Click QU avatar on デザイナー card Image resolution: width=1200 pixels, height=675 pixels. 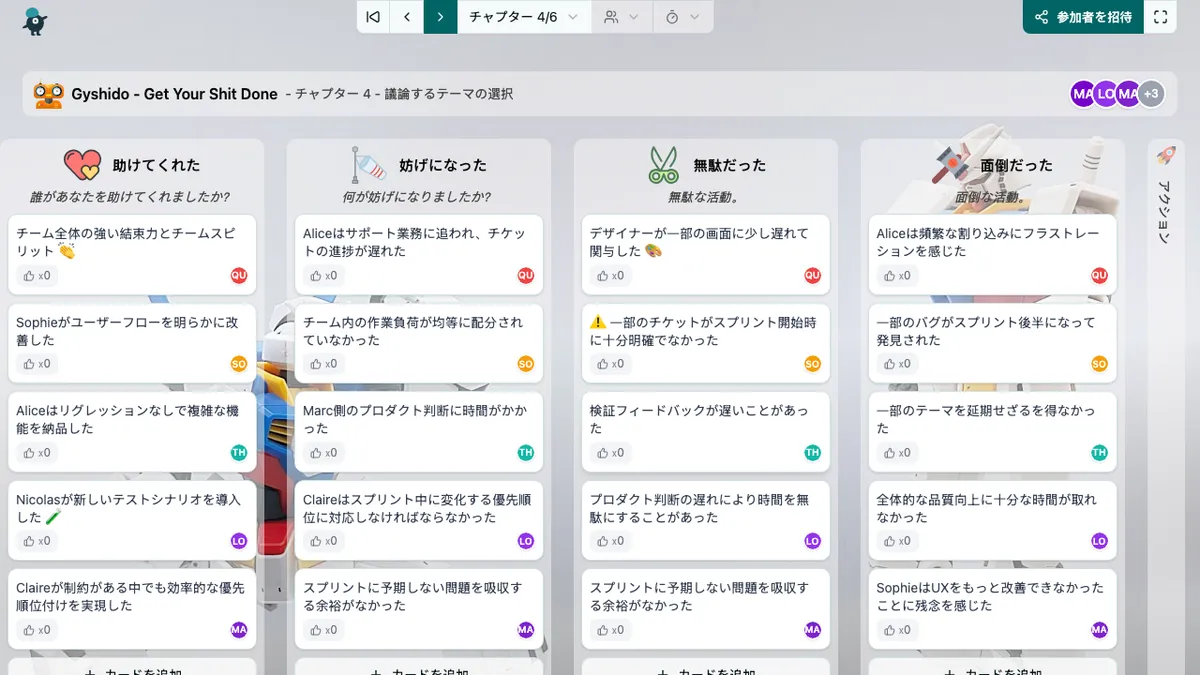(x=812, y=275)
